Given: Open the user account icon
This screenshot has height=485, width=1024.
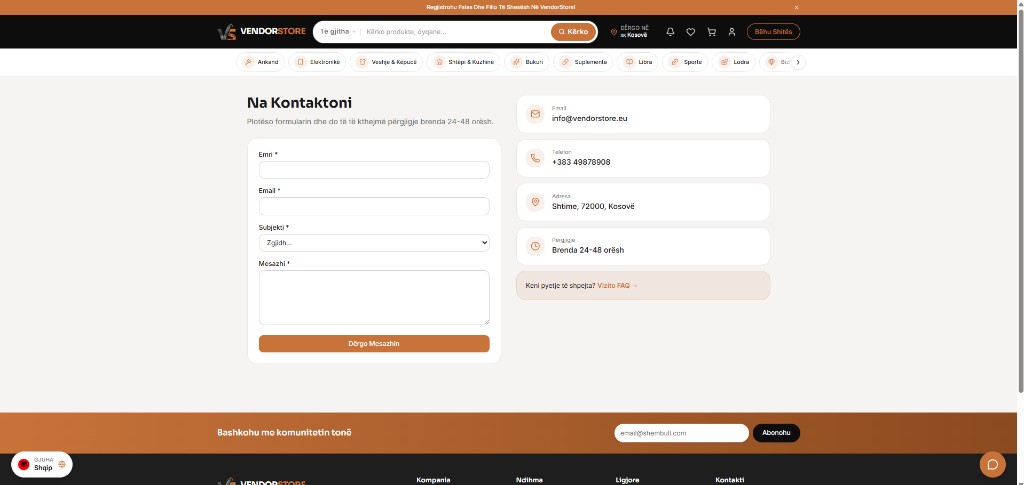Looking at the screenshot, I should (731, 31).
